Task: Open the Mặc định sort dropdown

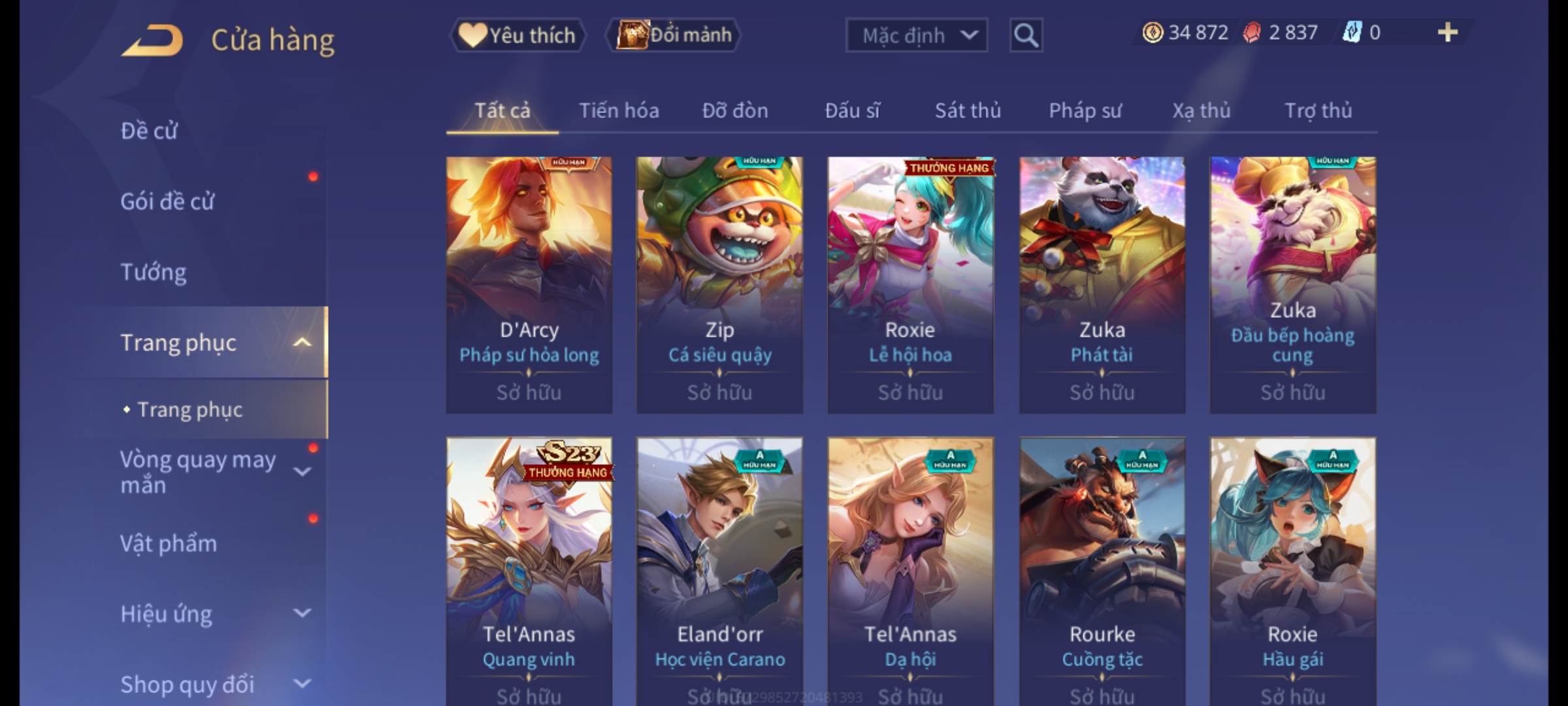Action: click(917, 35)
